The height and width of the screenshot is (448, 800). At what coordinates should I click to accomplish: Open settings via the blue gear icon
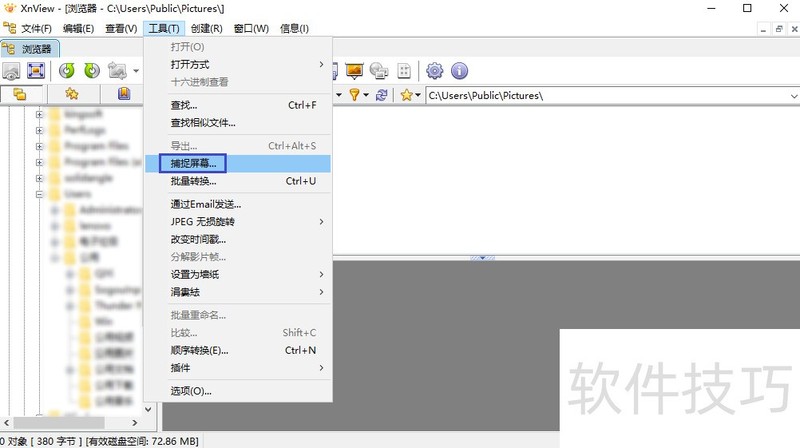434,70
